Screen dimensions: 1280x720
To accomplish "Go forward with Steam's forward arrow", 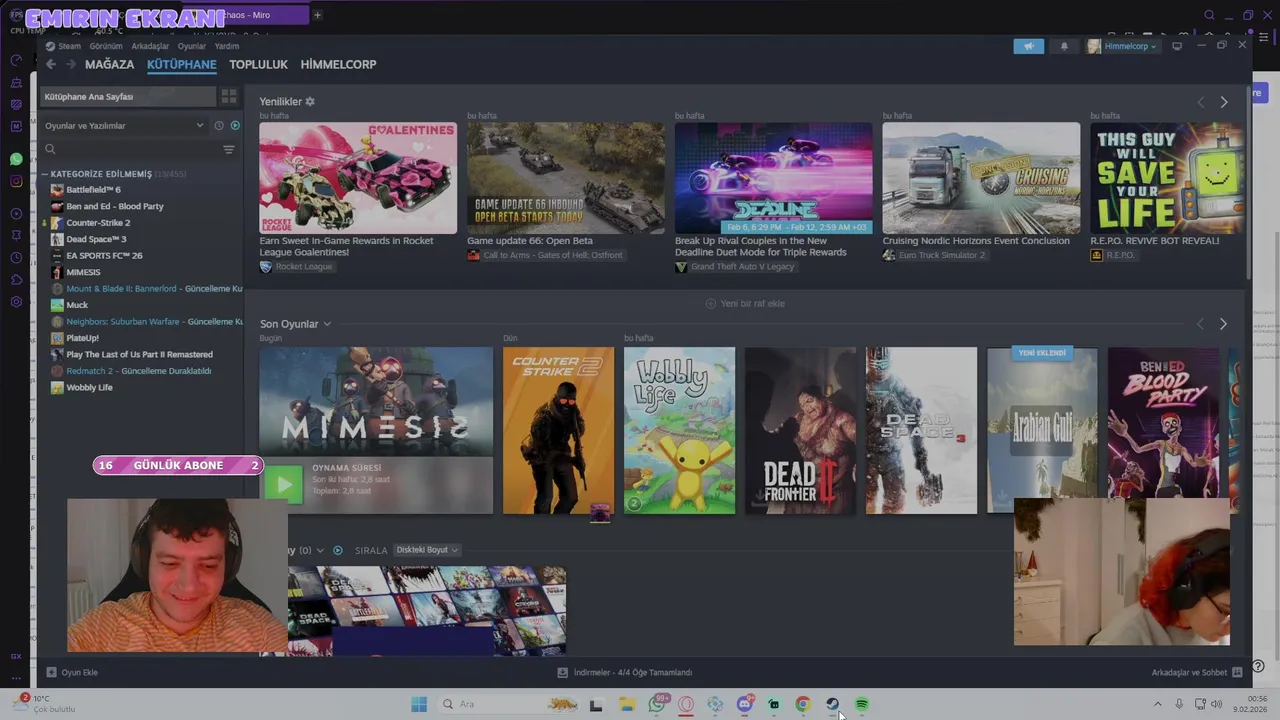I will [x=71, y=64].
